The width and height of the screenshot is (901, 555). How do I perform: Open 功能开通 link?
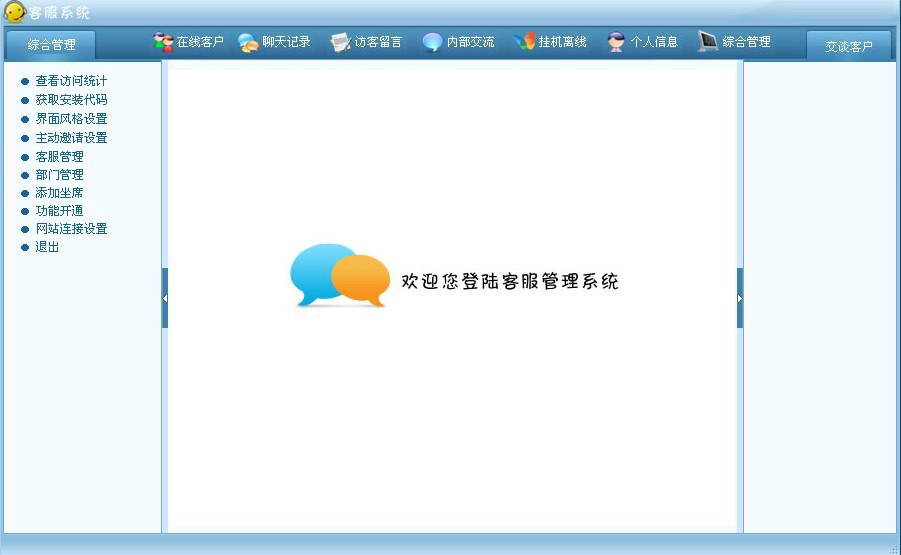coord(59,211)
